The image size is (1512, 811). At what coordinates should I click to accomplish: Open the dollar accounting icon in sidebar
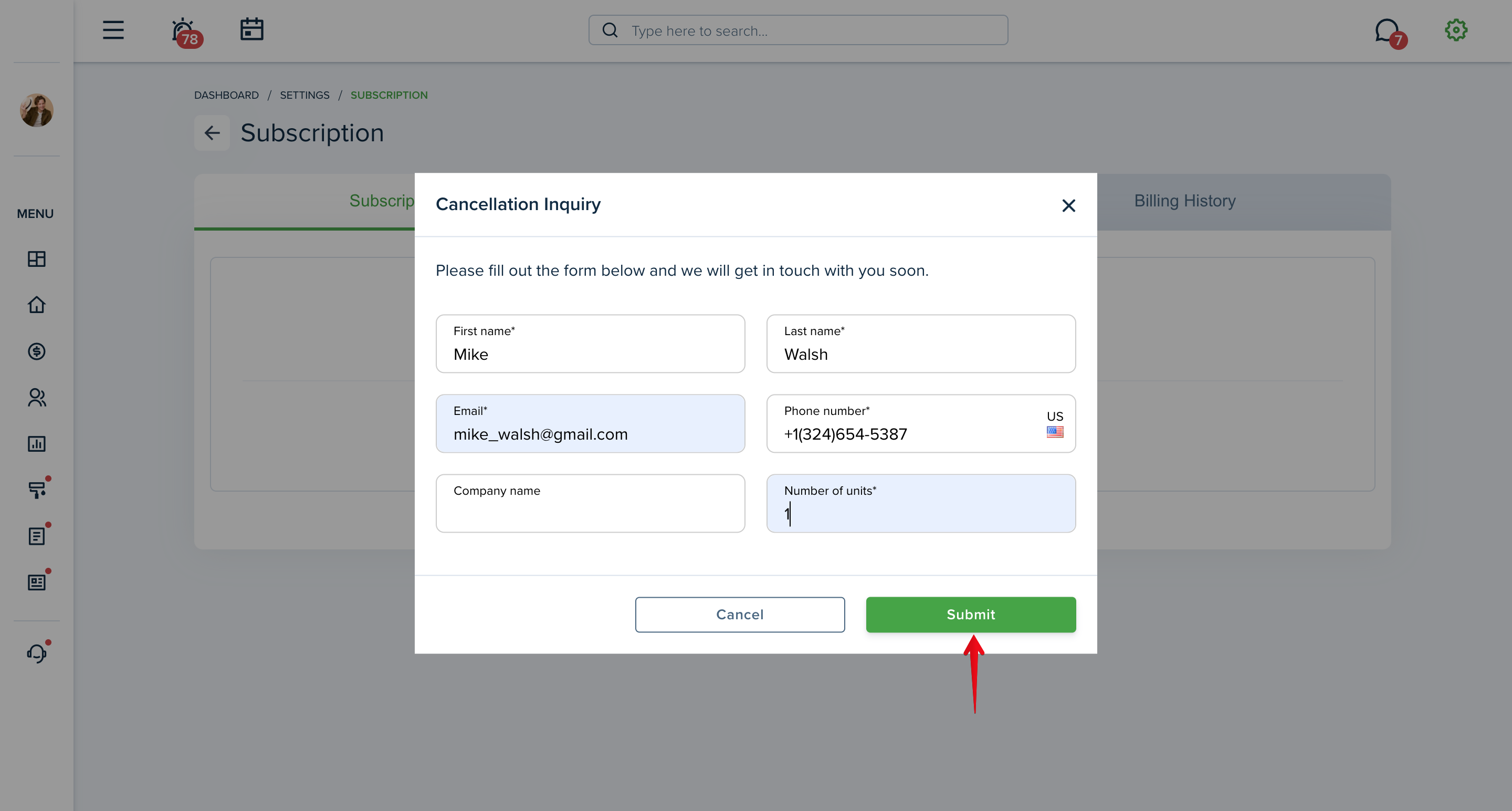pos(36,351)
